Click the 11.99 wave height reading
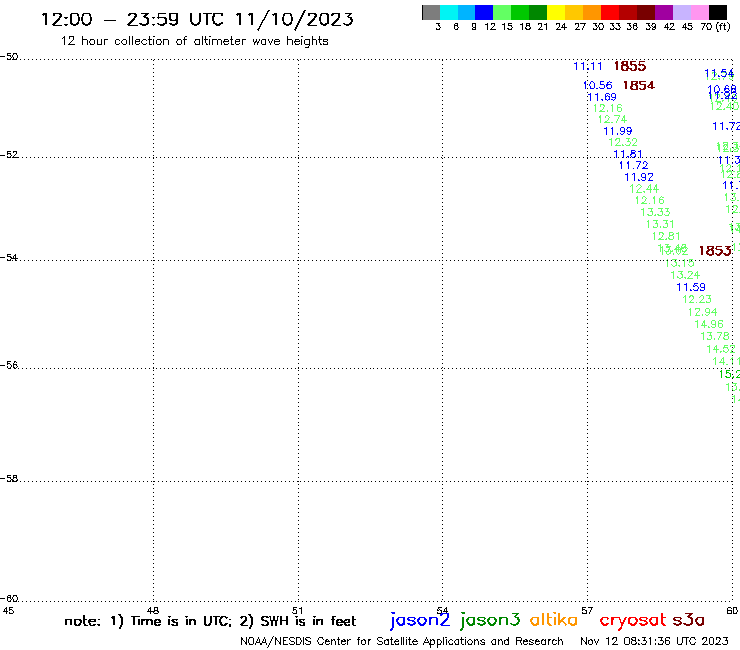 [x=617, y=131]
